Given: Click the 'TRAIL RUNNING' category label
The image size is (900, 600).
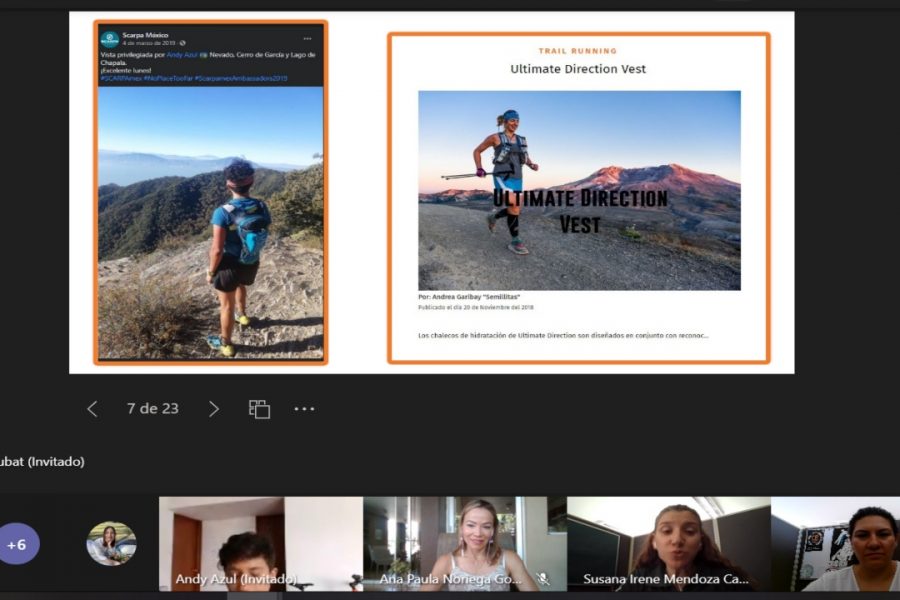Looking at the screenshot, I should point(578,51).
